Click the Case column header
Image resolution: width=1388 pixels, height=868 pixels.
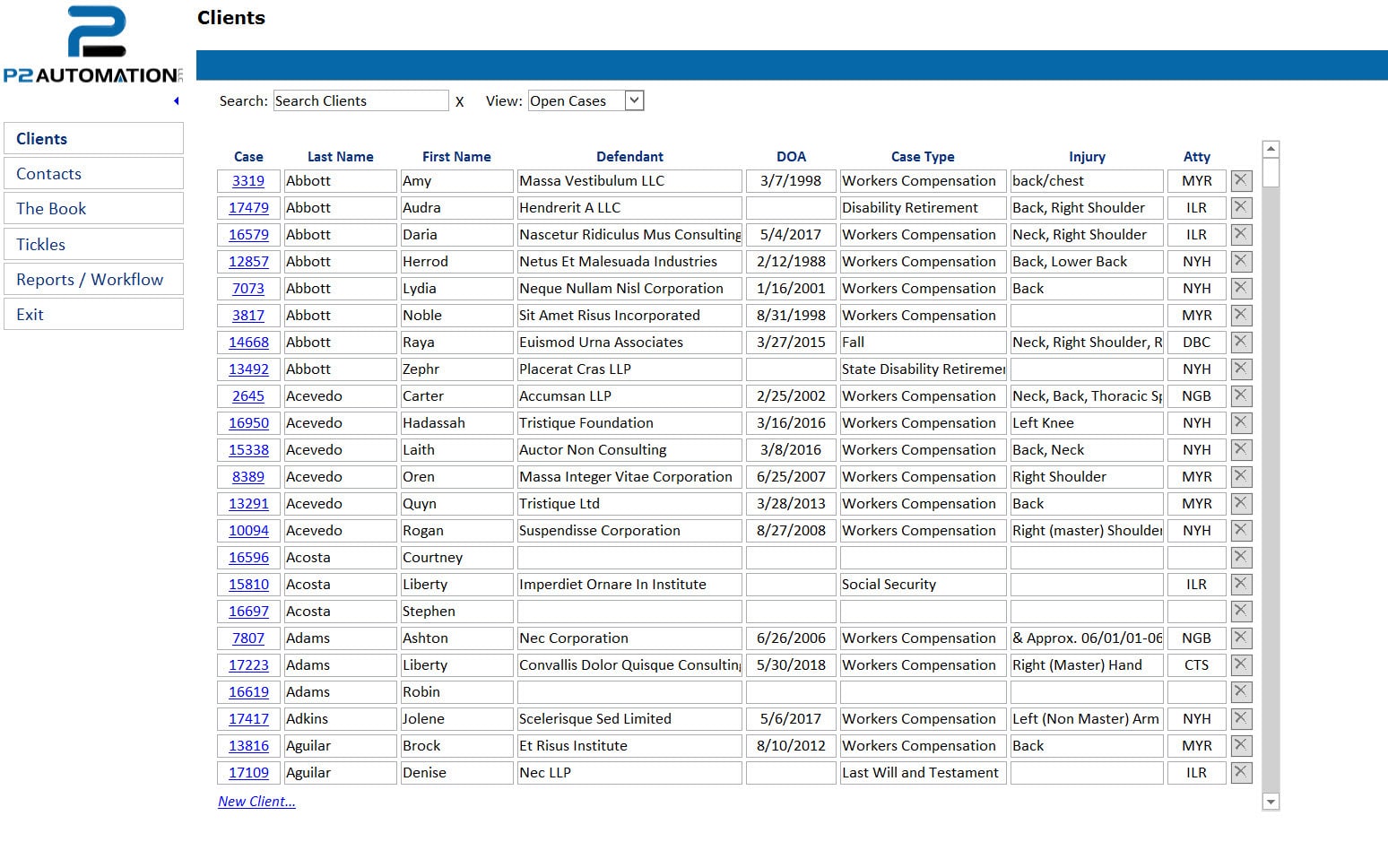[248, 156]
